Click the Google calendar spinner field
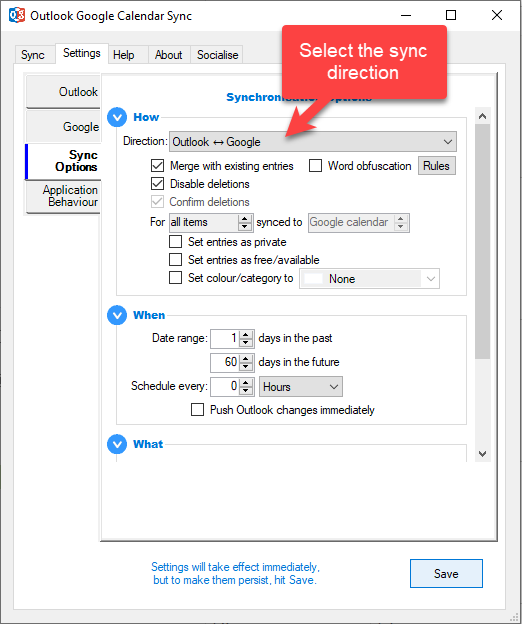The height and width of the screenshot is (624, 522). click(x=358, y=222)
